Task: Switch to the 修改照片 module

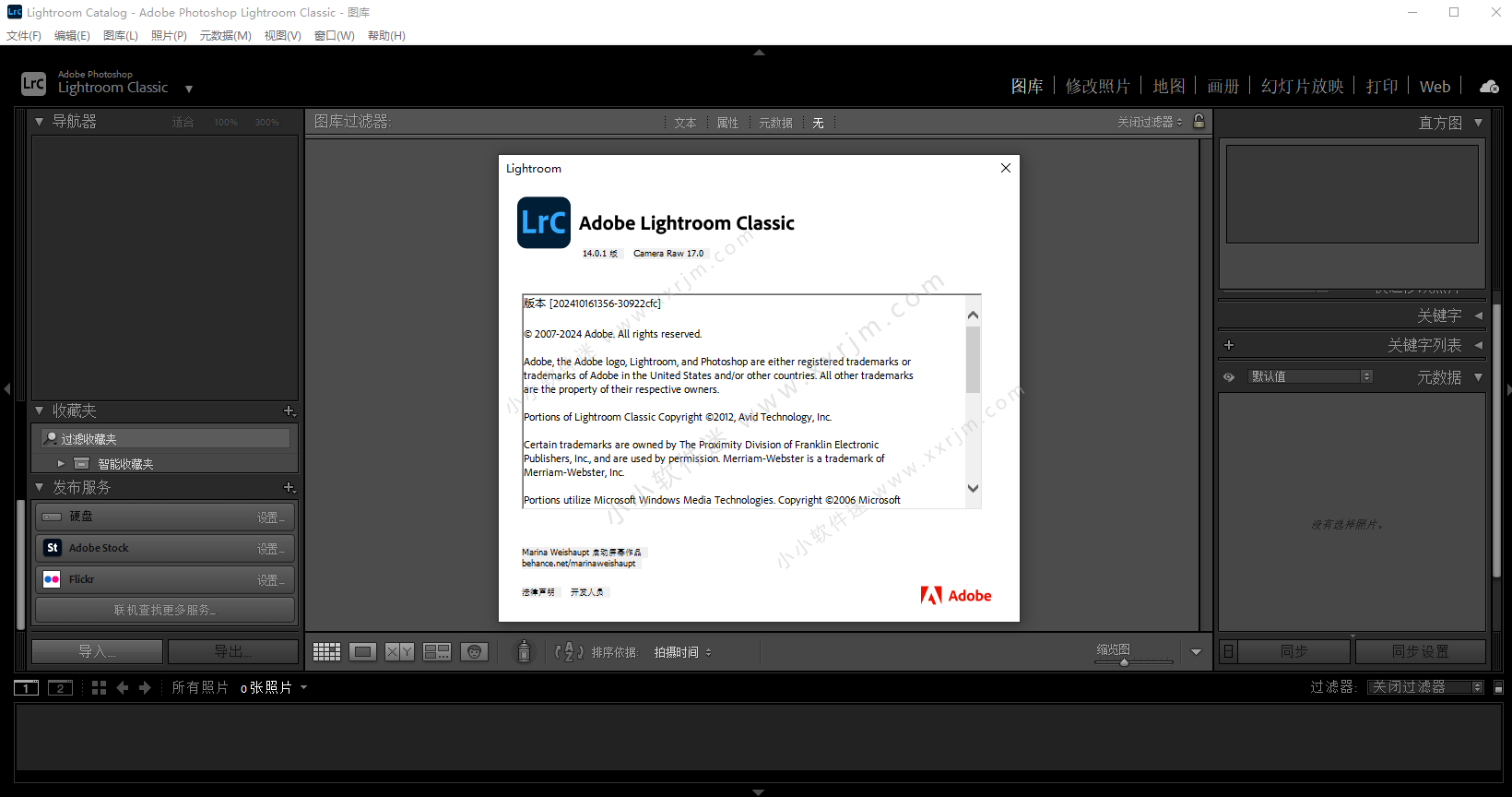Action: [1097, 87]
